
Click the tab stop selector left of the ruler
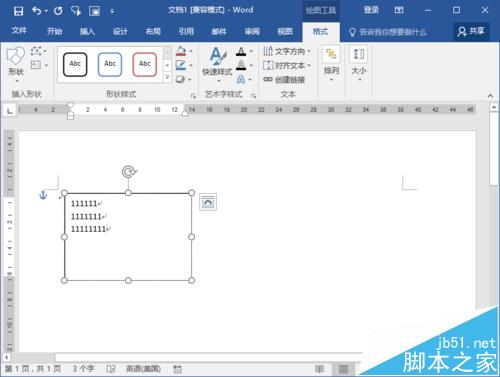[10, 110]
